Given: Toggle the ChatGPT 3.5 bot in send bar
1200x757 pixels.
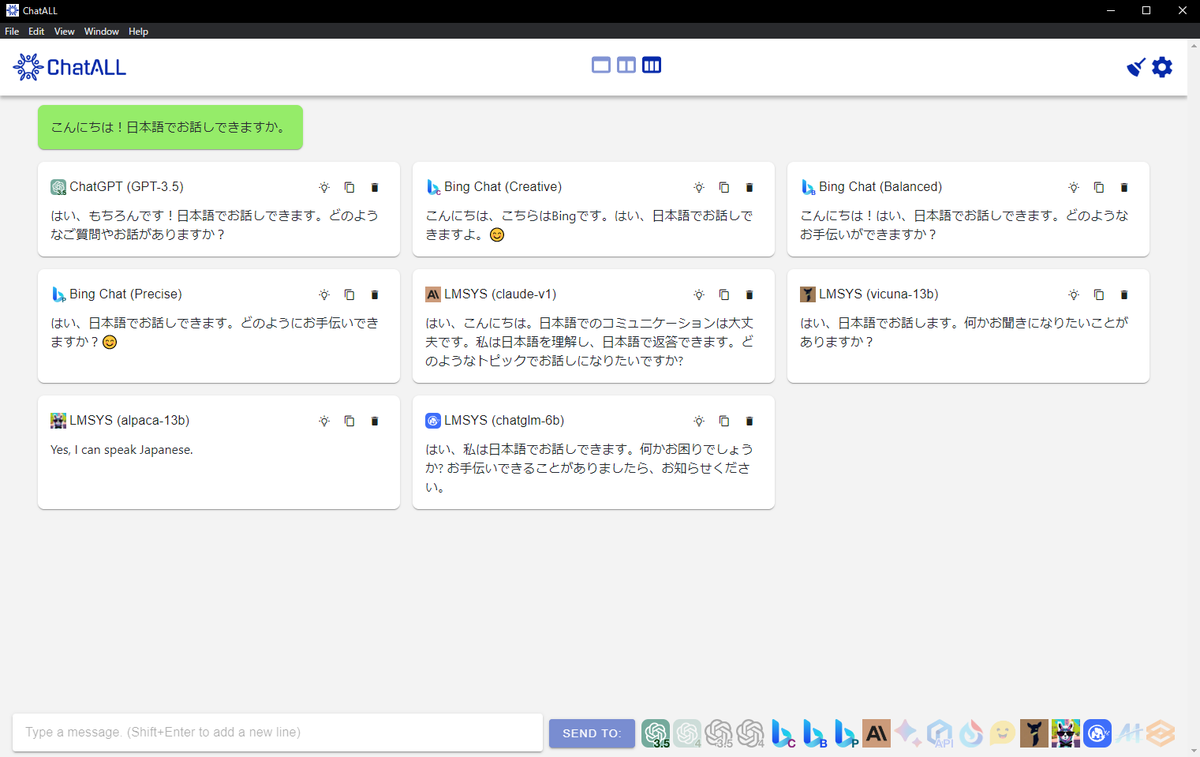Looking at the screenshot, I should click(656, 733).
